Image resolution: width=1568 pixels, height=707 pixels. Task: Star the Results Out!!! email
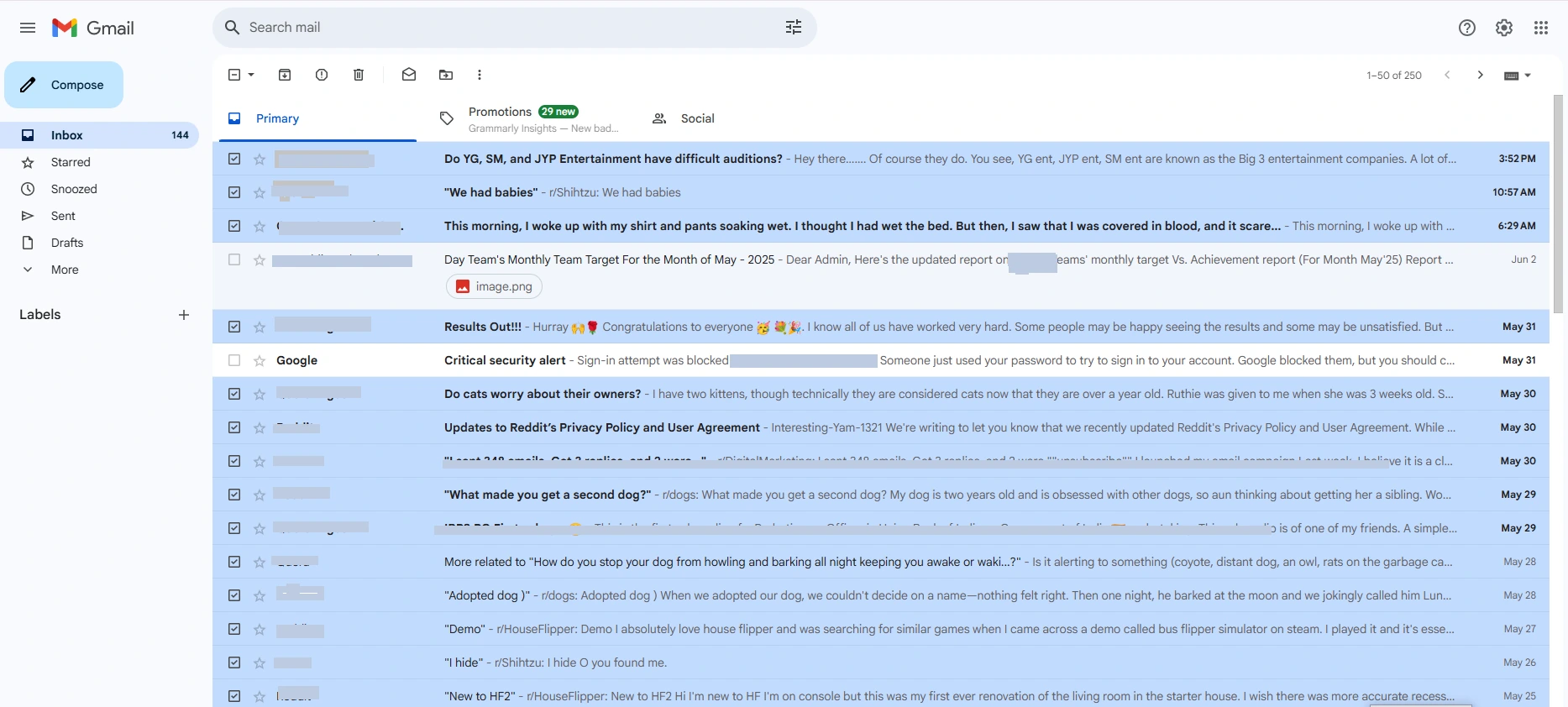click(x=260, y=327)
